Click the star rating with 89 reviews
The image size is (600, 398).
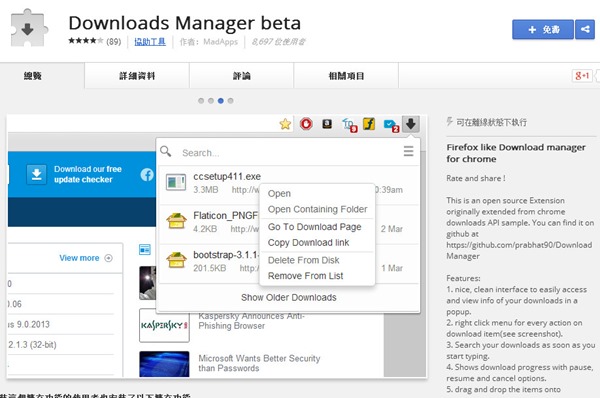(x=95, y=41)
